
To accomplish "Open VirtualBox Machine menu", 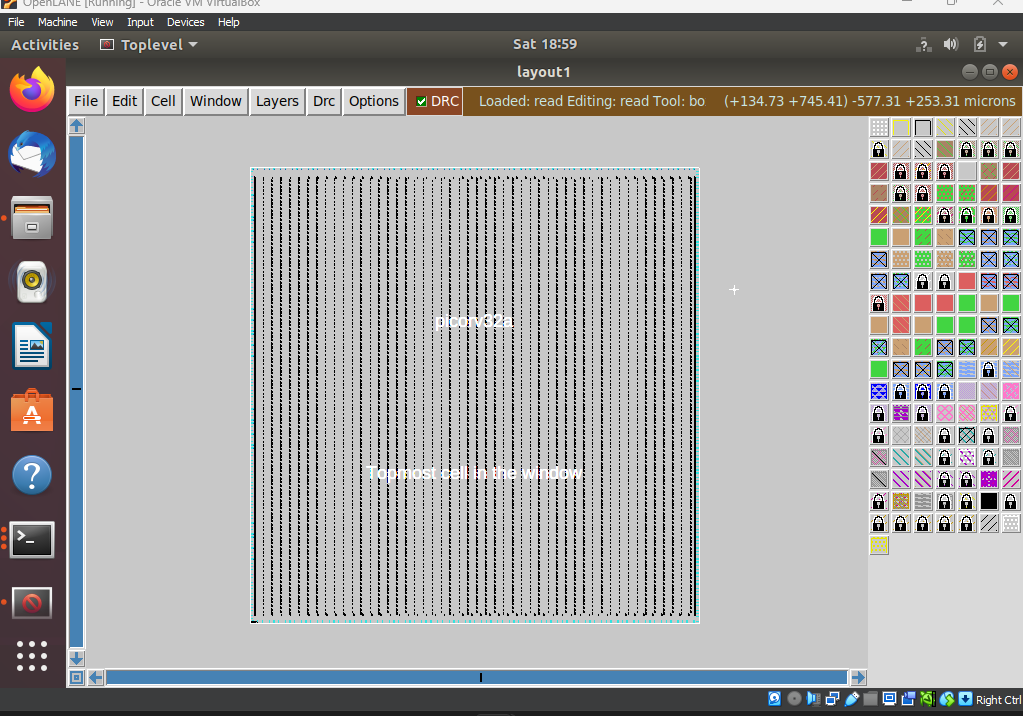I will (57, 22).
